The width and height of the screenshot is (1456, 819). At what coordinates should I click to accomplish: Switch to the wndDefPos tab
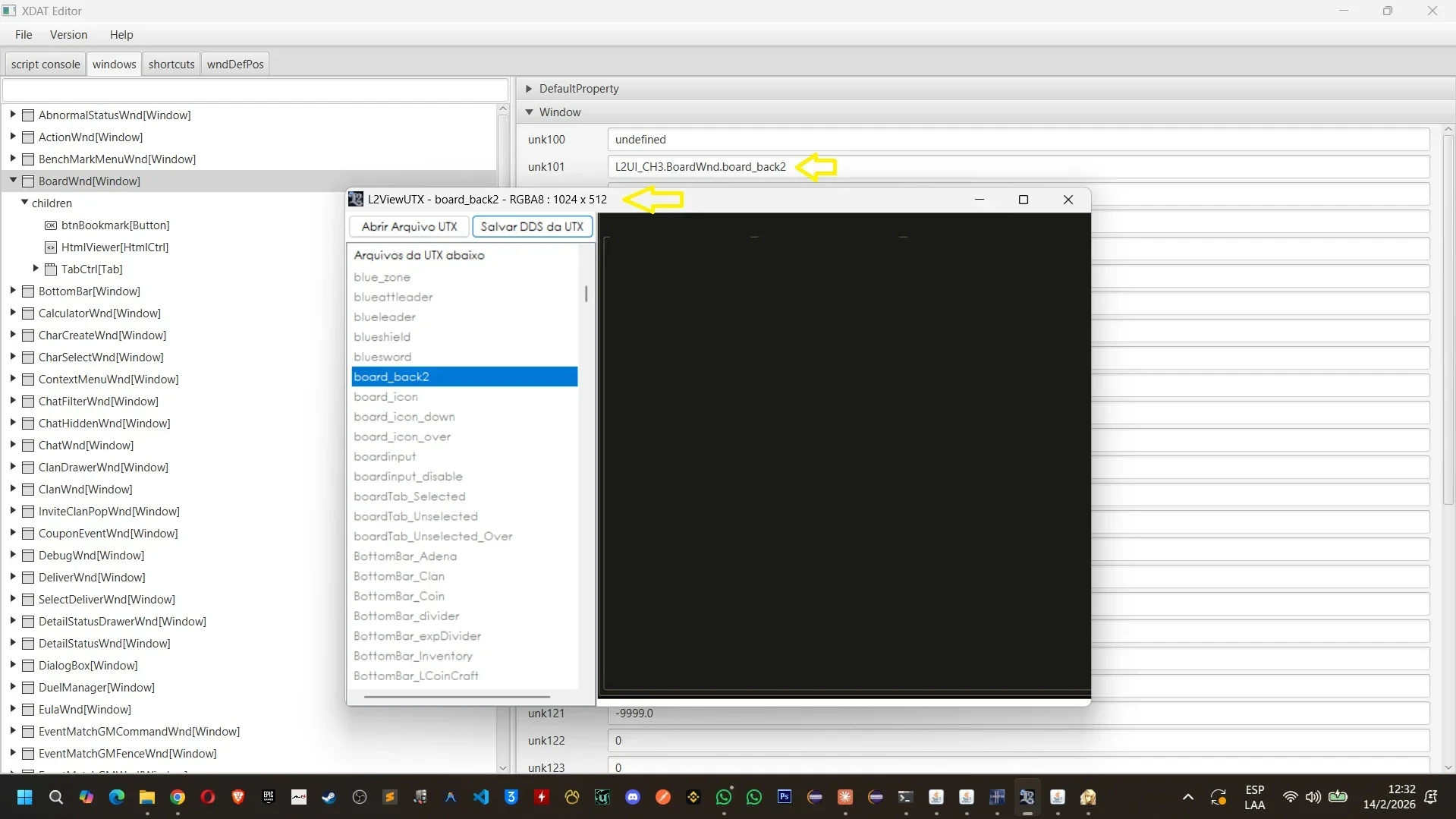point(235,65)
